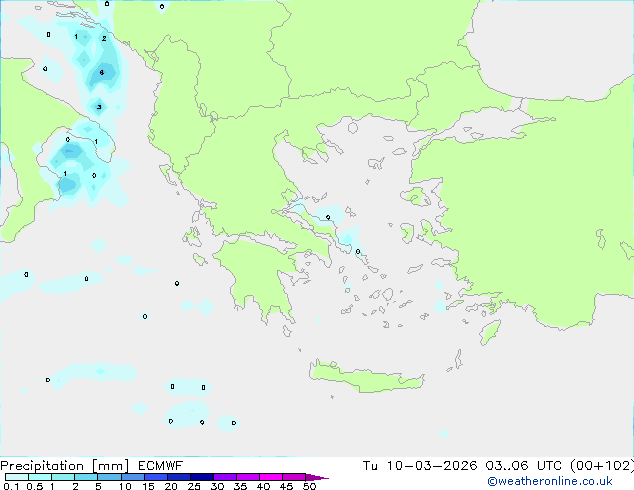Click the "6" precipitation value on the map

click(101, 72)
